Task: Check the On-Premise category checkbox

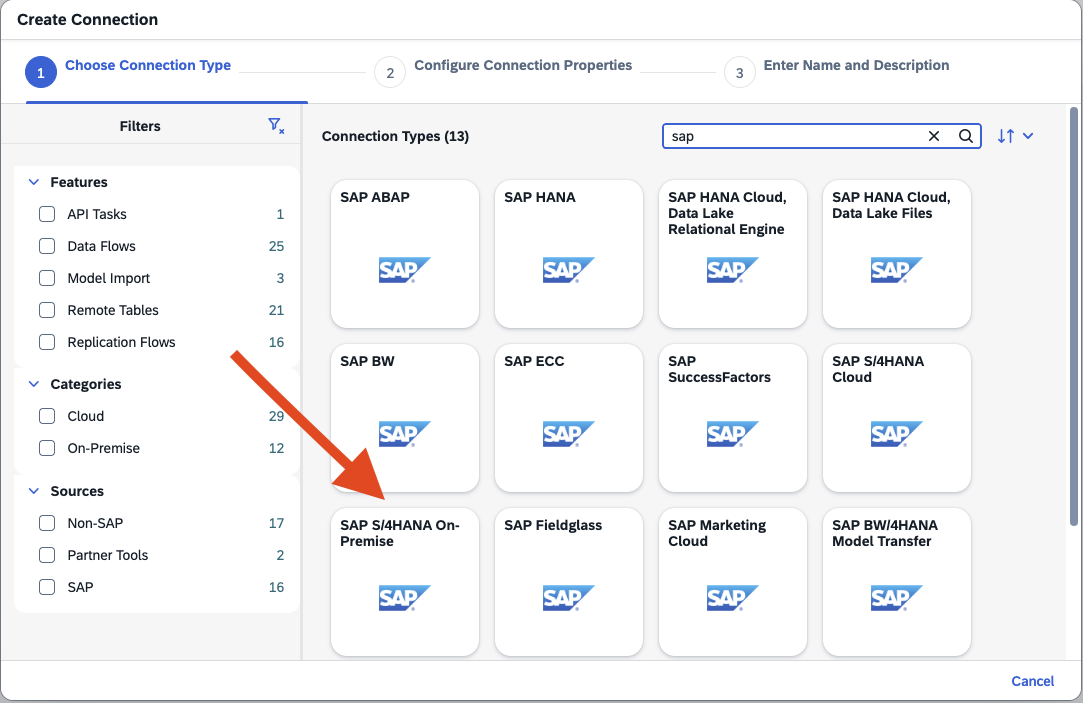Action: pos(47,448)
